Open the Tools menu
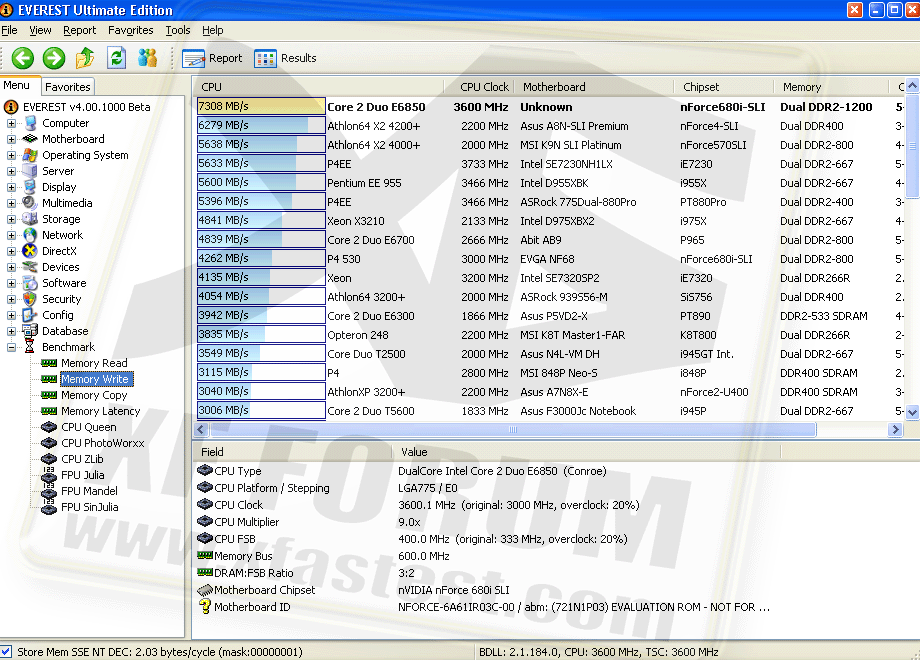920x660 pixels. tap(178, 30)
